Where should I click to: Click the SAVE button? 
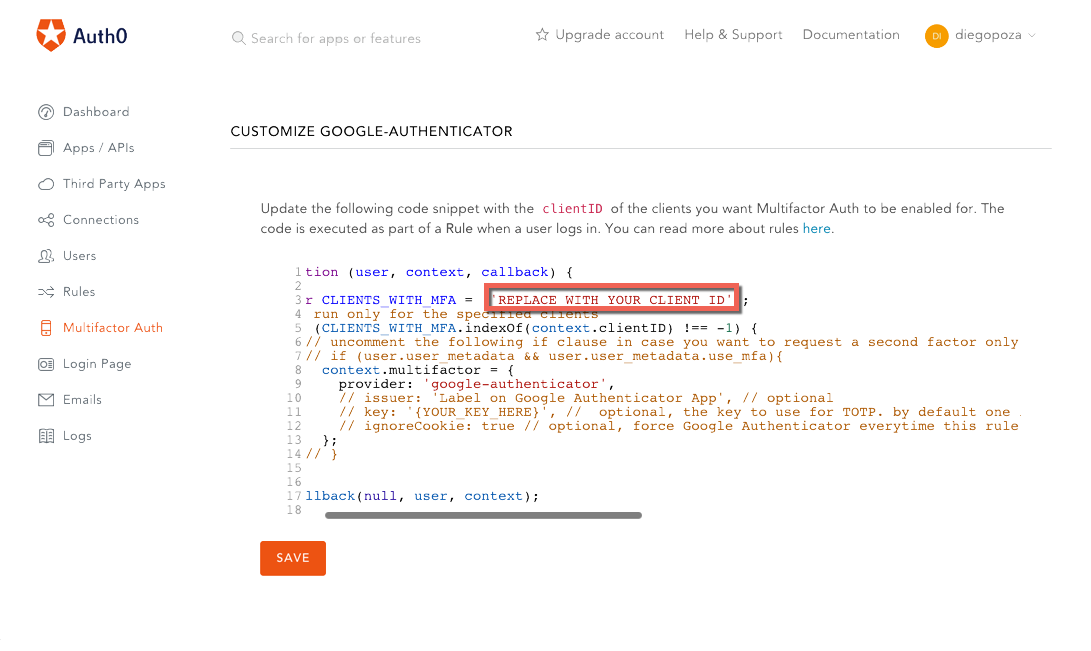tap(293, 558)
